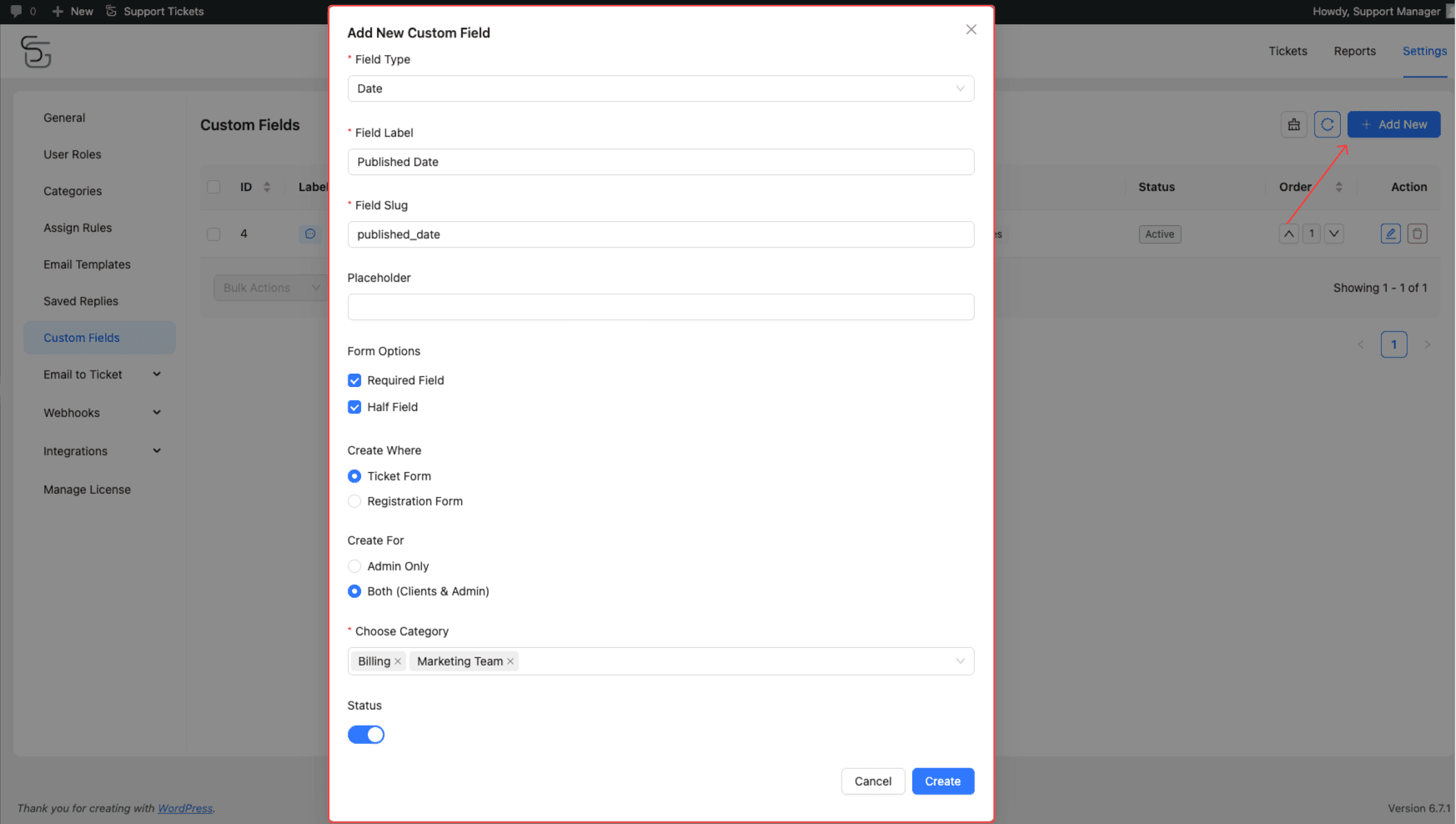Open the Bulk Actions dropdown
This screenshot has height=824, width=1456.
[271, 288]
